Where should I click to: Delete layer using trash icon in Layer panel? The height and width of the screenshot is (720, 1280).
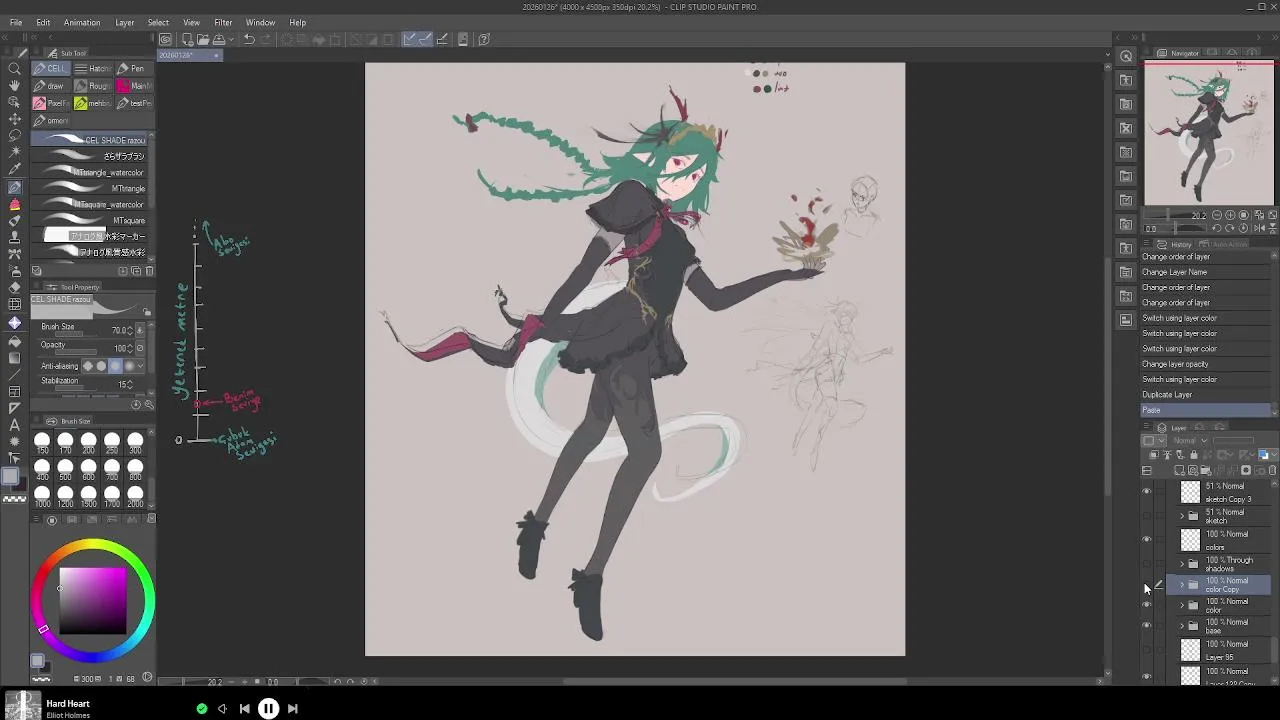pos(1272,470)
